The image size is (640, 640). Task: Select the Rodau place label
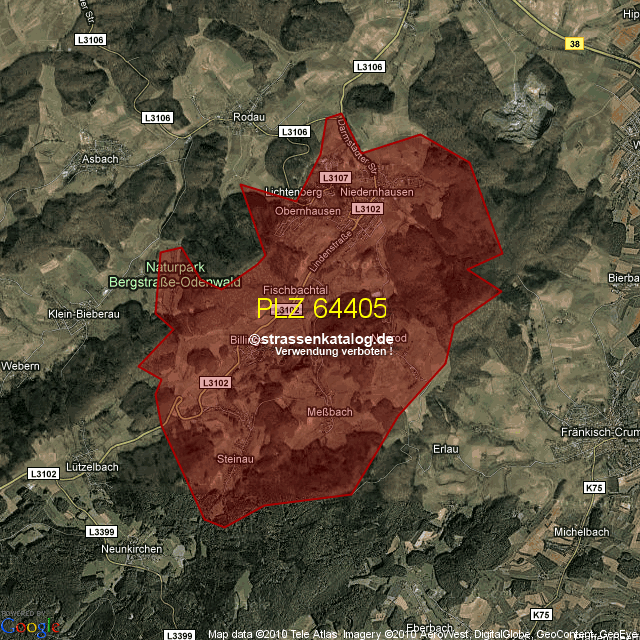[246, 116]
